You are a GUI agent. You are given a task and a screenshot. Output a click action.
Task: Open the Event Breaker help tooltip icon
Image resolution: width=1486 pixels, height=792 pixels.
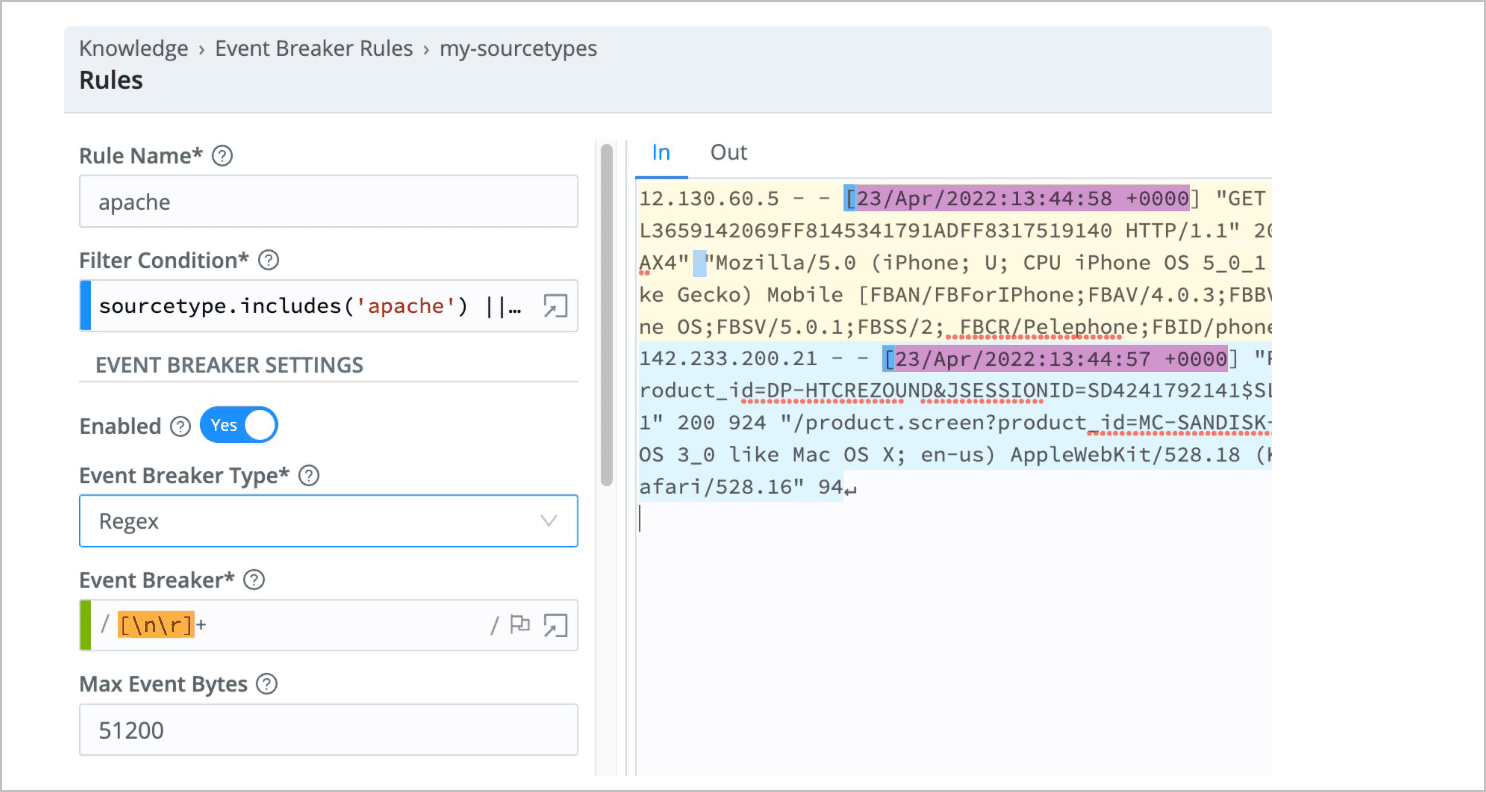point(253,579)
